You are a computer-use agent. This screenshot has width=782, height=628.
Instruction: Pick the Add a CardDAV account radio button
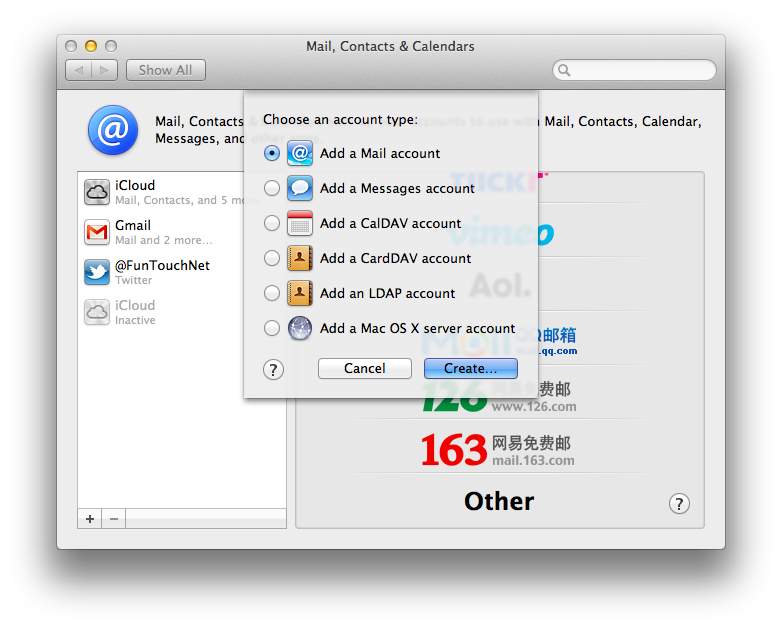[272, 258]
